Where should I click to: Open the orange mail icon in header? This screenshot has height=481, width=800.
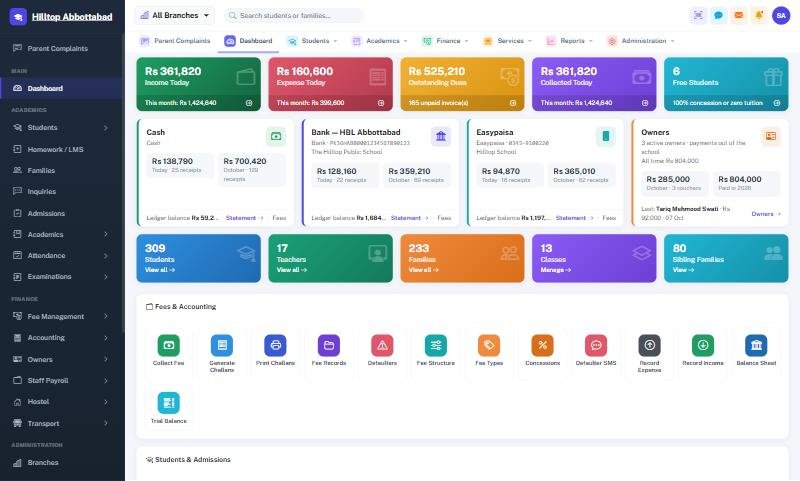coord(739,15)
